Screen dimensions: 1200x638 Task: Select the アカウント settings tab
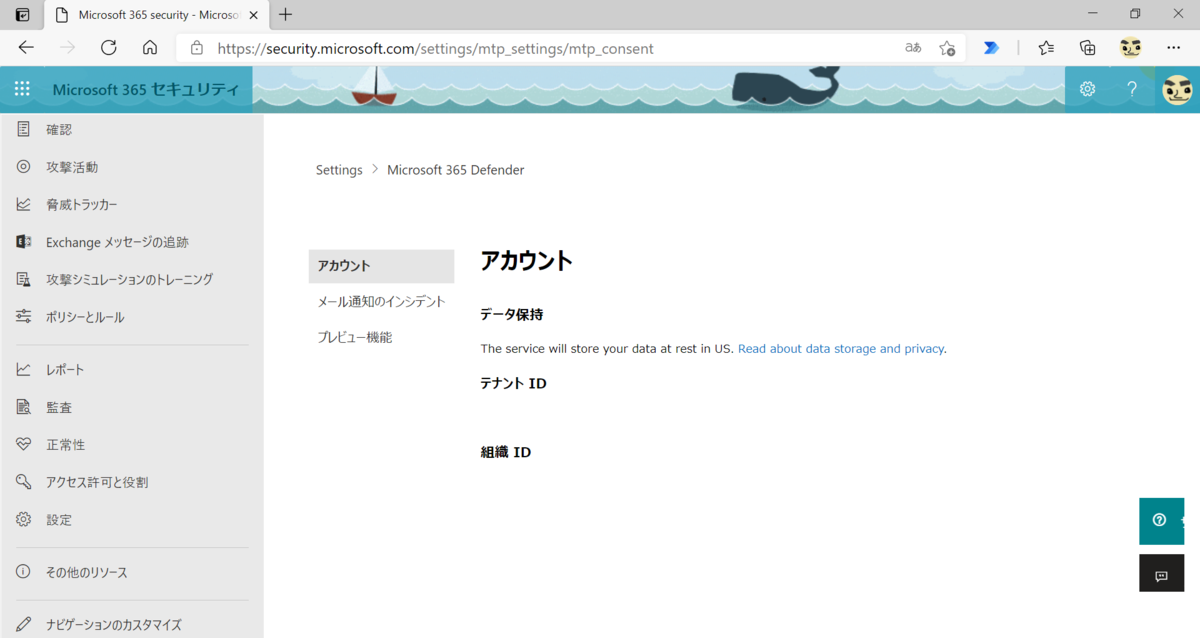pos(381,266)
